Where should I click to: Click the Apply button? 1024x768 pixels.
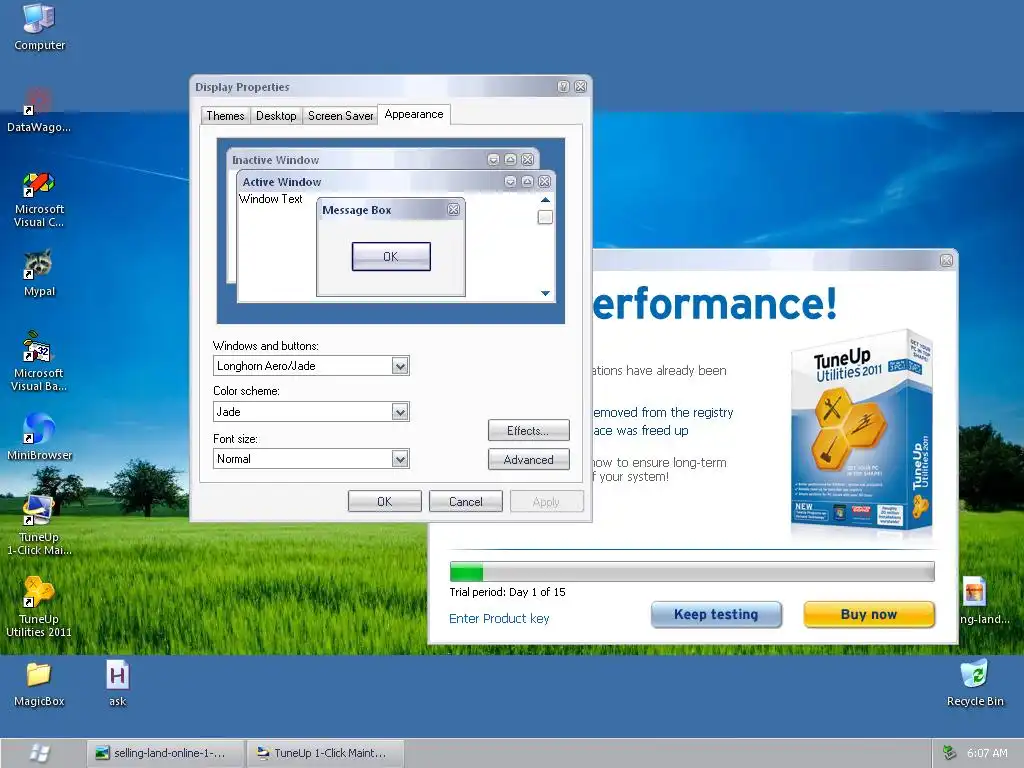546,502
